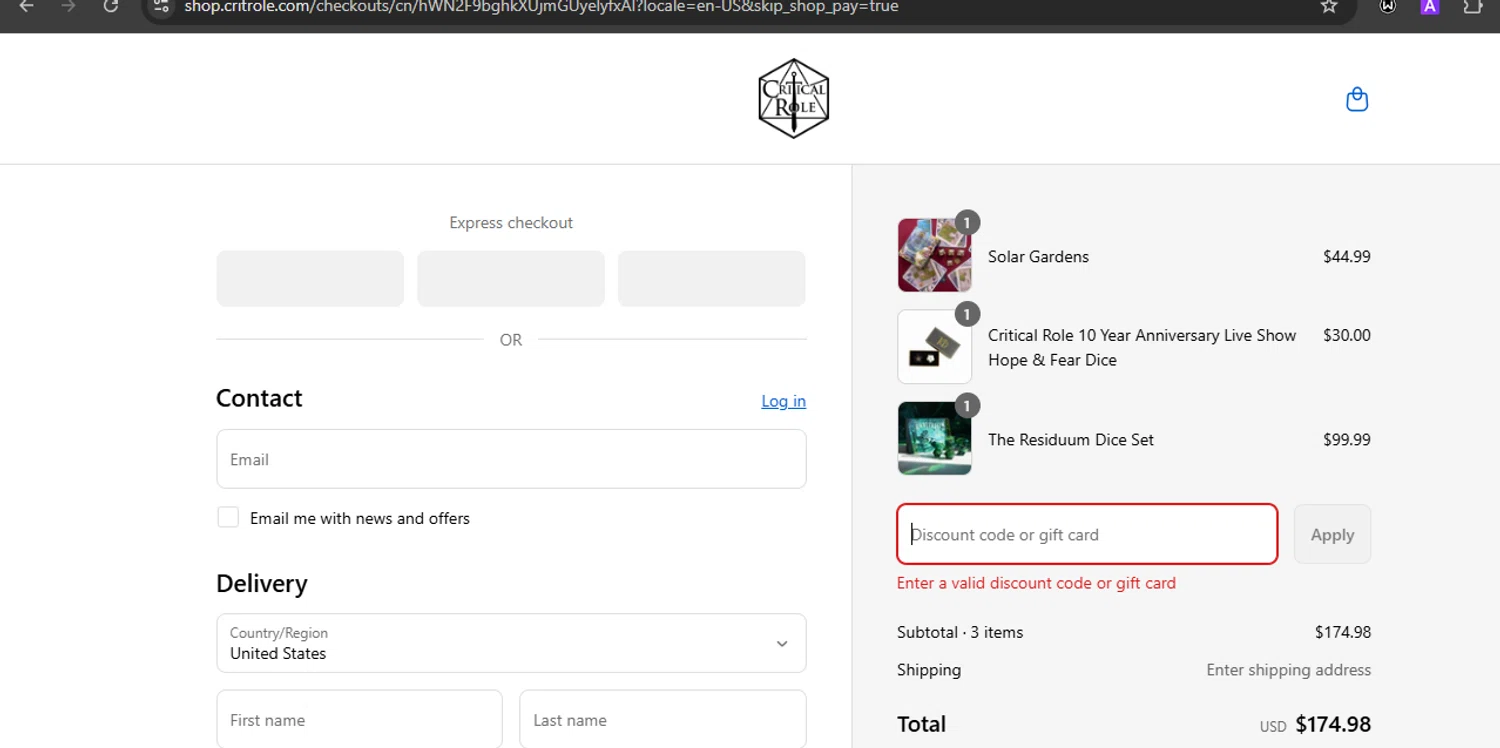Click the Critical Role logo
Viewport: 1500px width, 748px height.
[x=793, y=98]
